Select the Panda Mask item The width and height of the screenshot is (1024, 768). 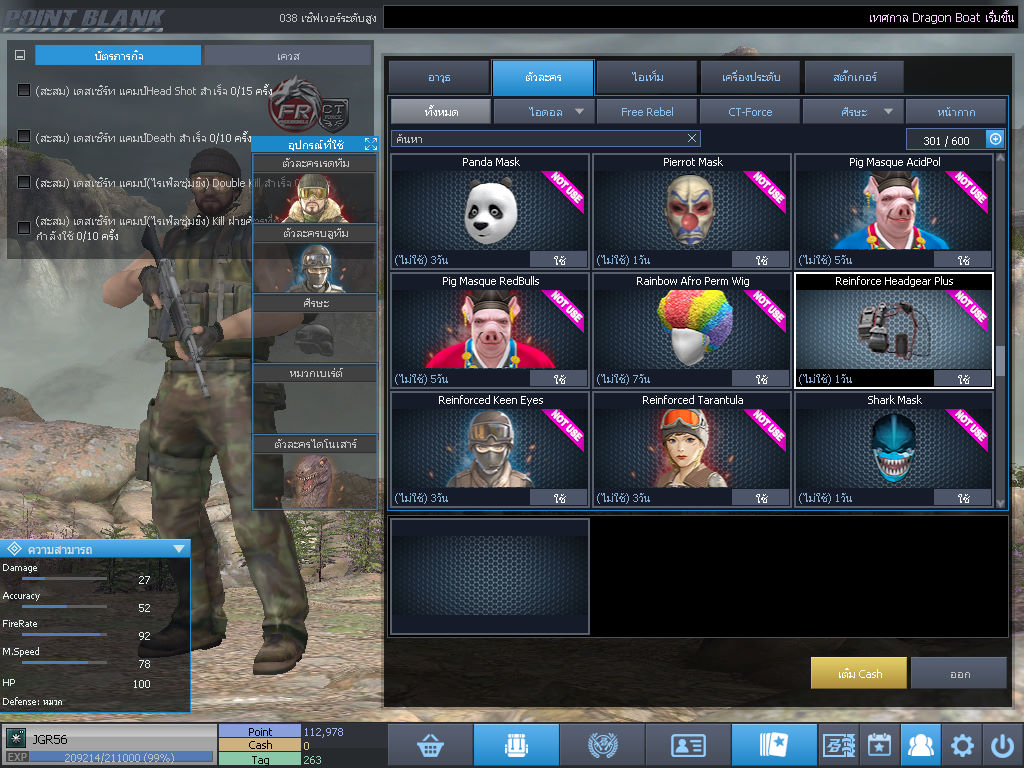click(x=490, y=211)
